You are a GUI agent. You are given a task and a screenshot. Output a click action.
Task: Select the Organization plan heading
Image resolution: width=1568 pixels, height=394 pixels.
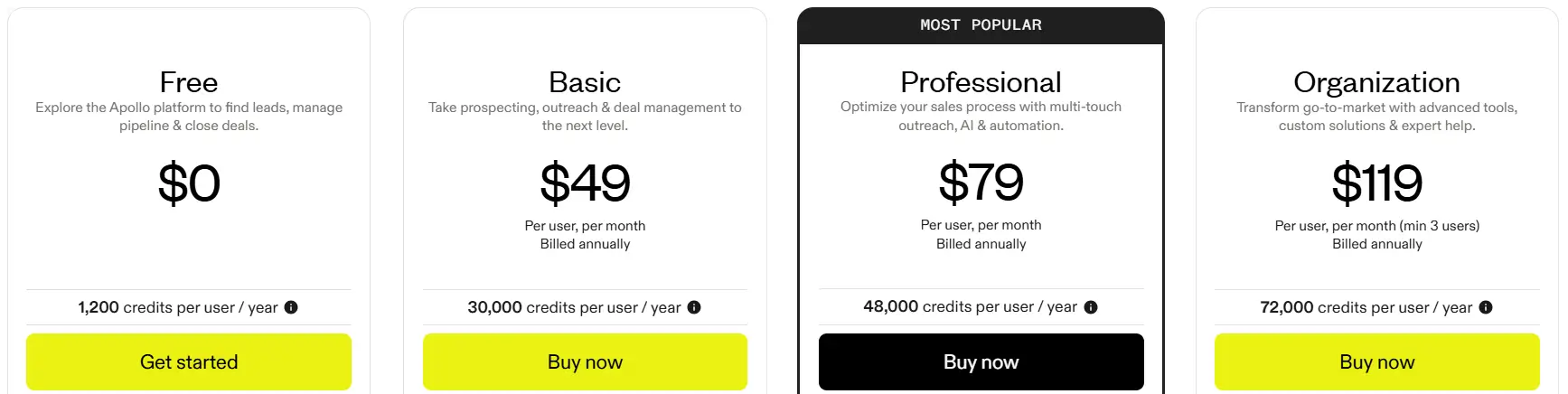click(x=1377, y=82)
